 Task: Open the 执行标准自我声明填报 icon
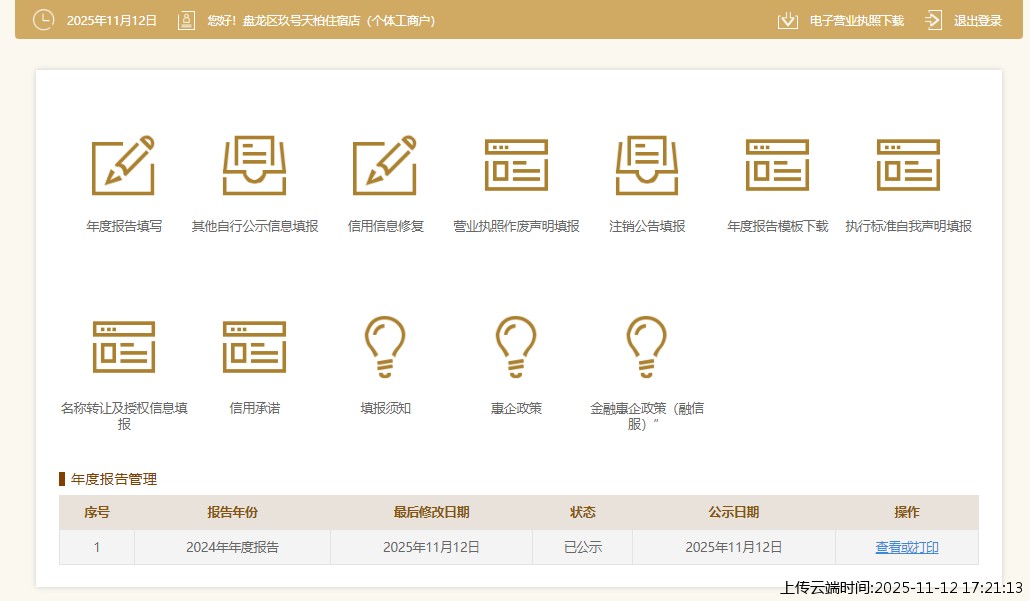click(908, 165)
